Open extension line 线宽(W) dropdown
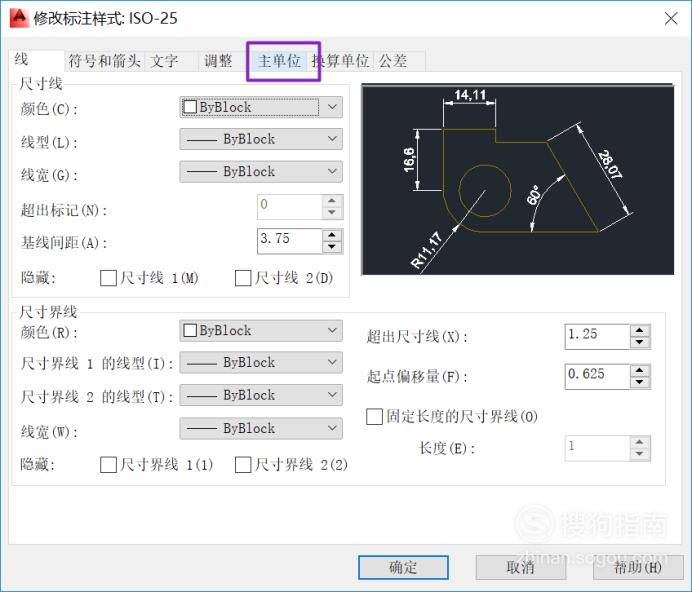 (261, 428)
